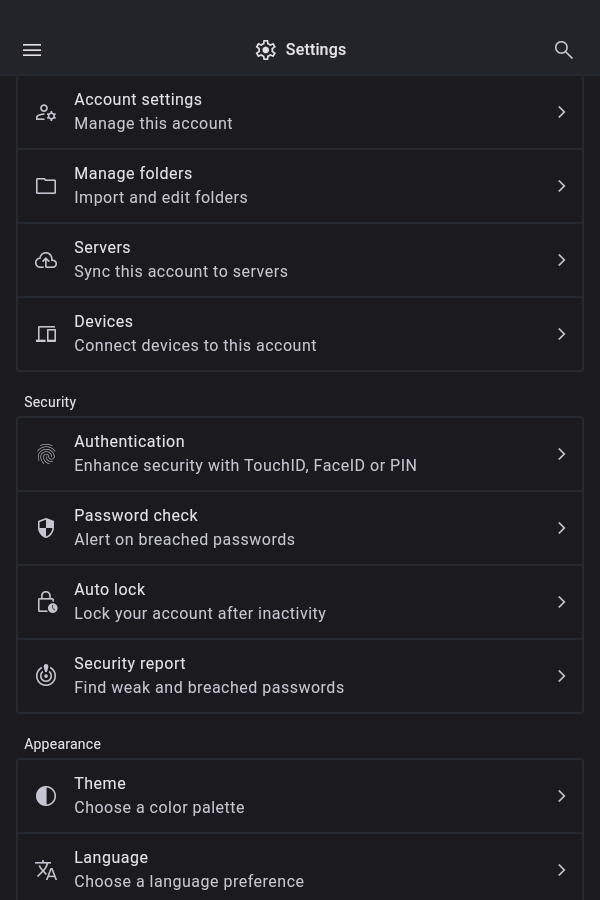Click the Theme half-circle contrast icon

click(46, 796)
